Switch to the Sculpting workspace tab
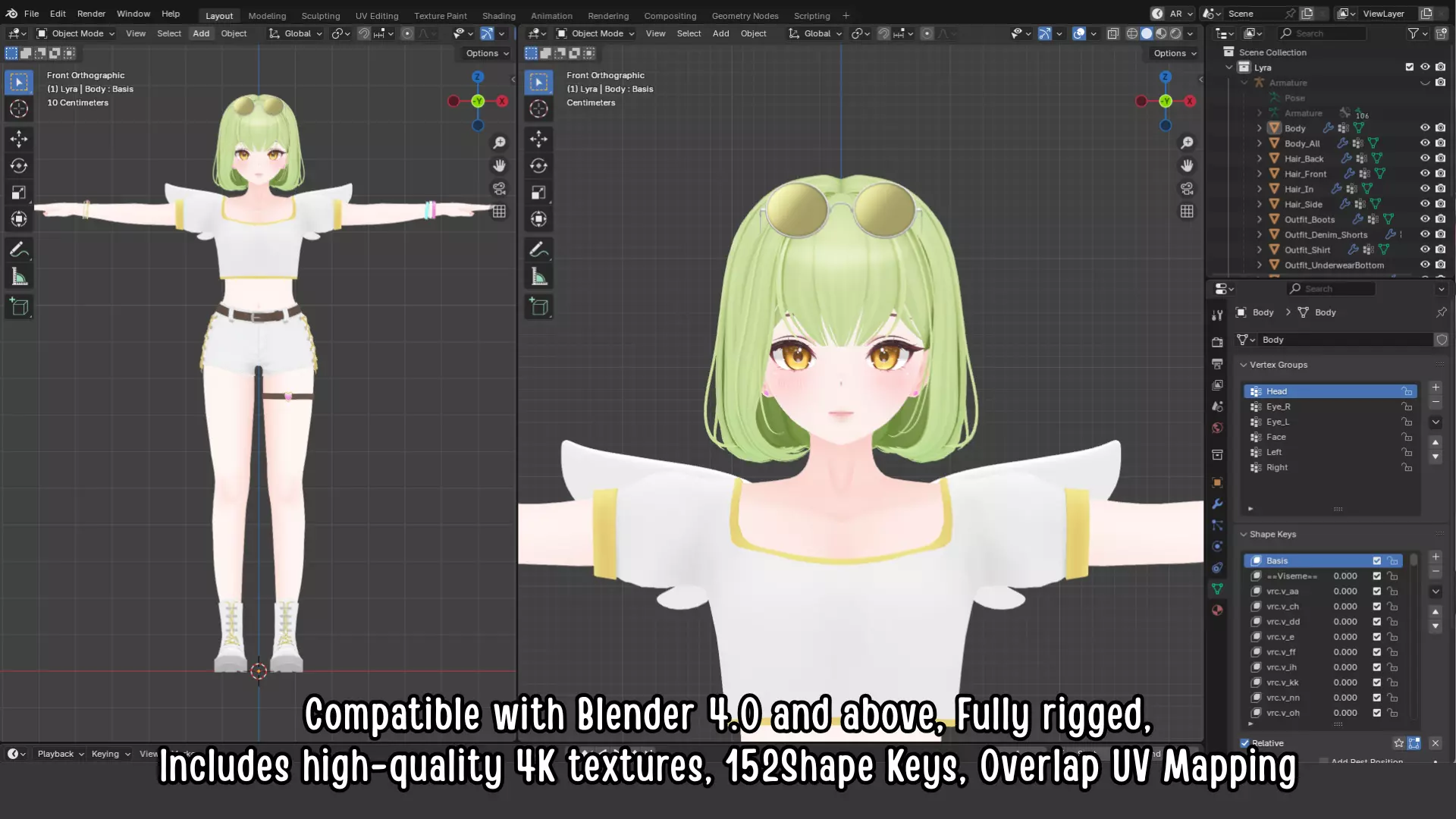This screenshot has height=819, width=1456. [x=321, y=15]
